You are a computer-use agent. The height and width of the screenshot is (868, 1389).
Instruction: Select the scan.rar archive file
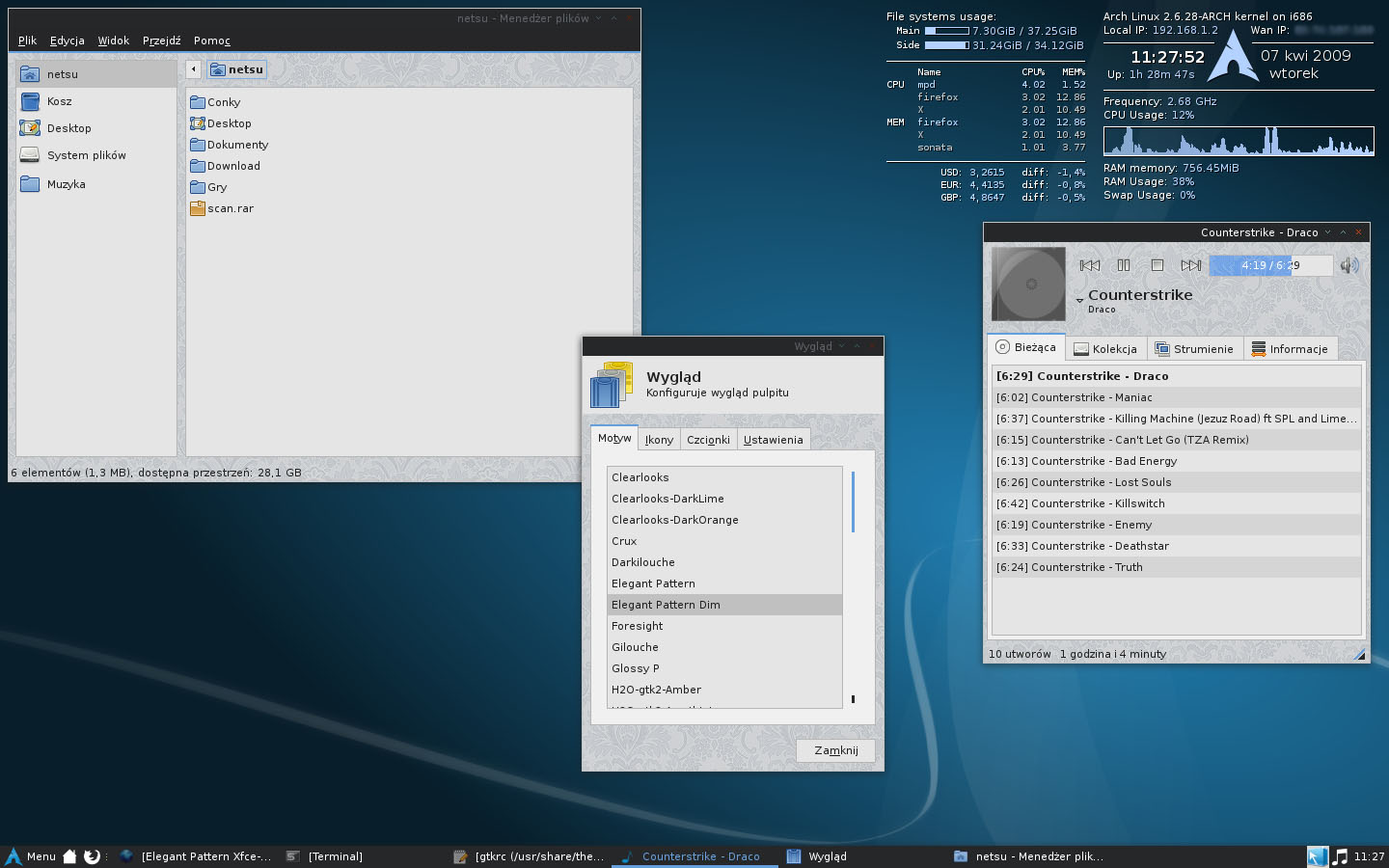click(222, 208)
